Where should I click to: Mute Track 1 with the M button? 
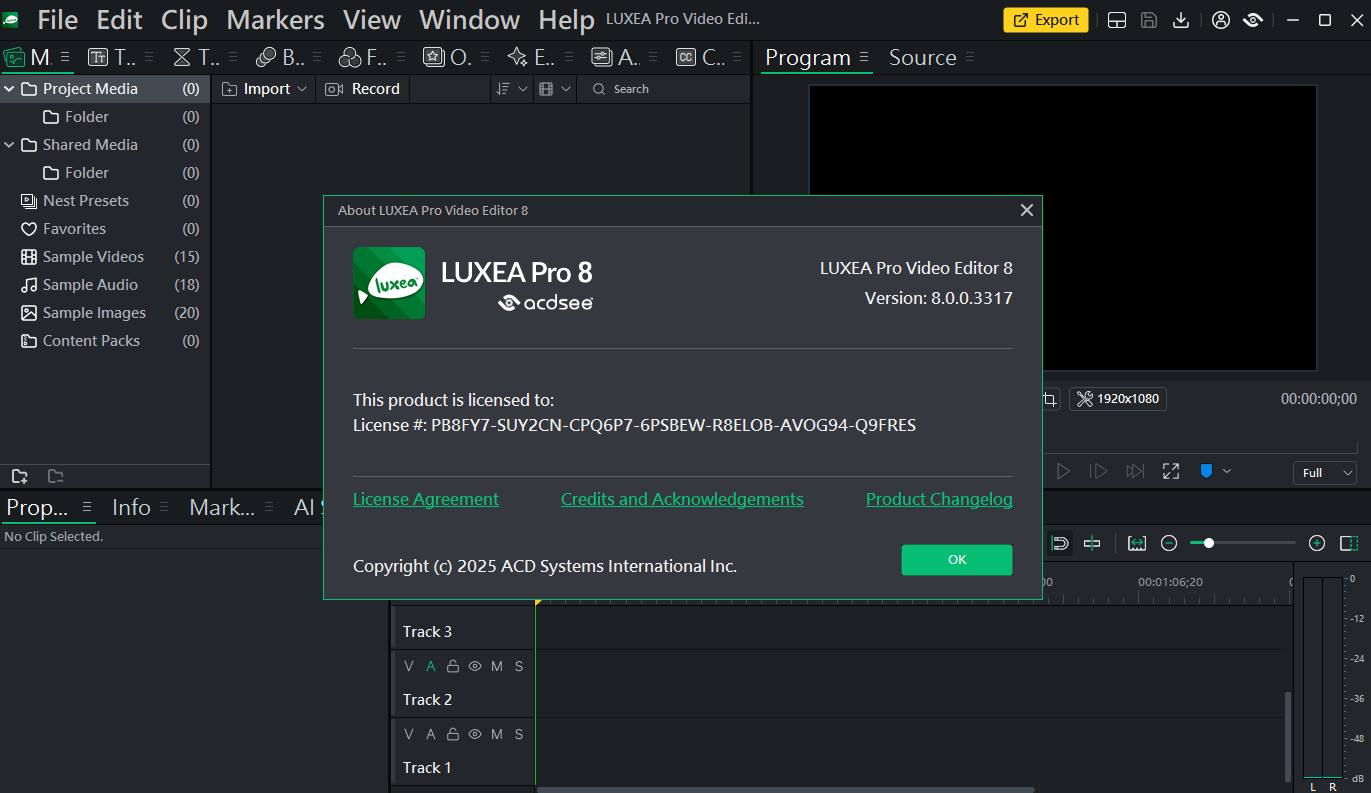point(497,734)
